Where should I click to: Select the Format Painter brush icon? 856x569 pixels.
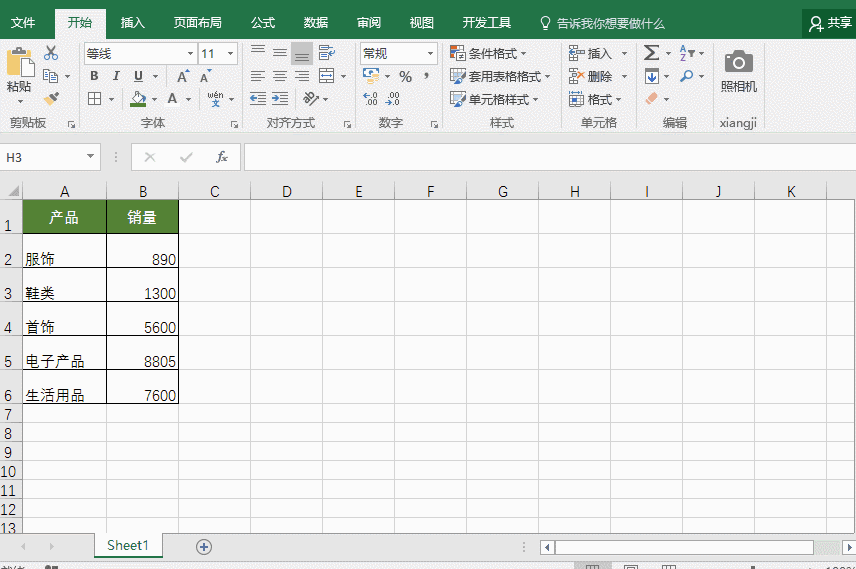[51, 98]
